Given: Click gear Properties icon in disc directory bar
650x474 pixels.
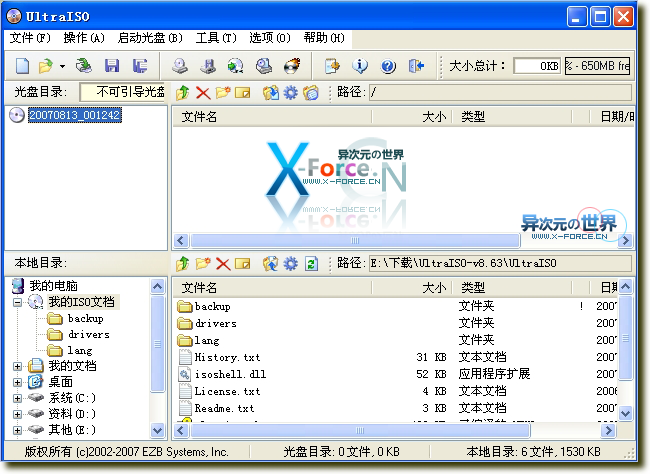Looking at the screenshot, I should click(x=290, y=92).
